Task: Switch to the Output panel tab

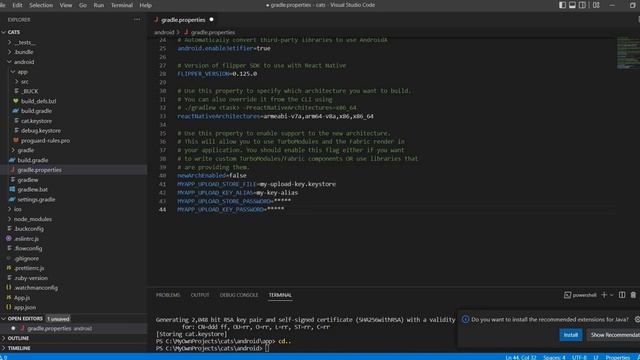Action: (200, 295)
